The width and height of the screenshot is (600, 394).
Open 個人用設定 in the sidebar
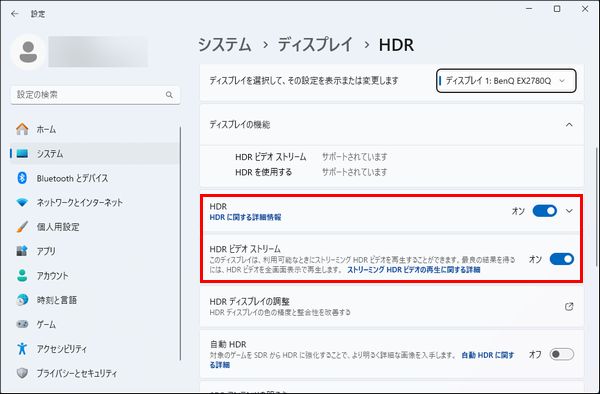95,226
